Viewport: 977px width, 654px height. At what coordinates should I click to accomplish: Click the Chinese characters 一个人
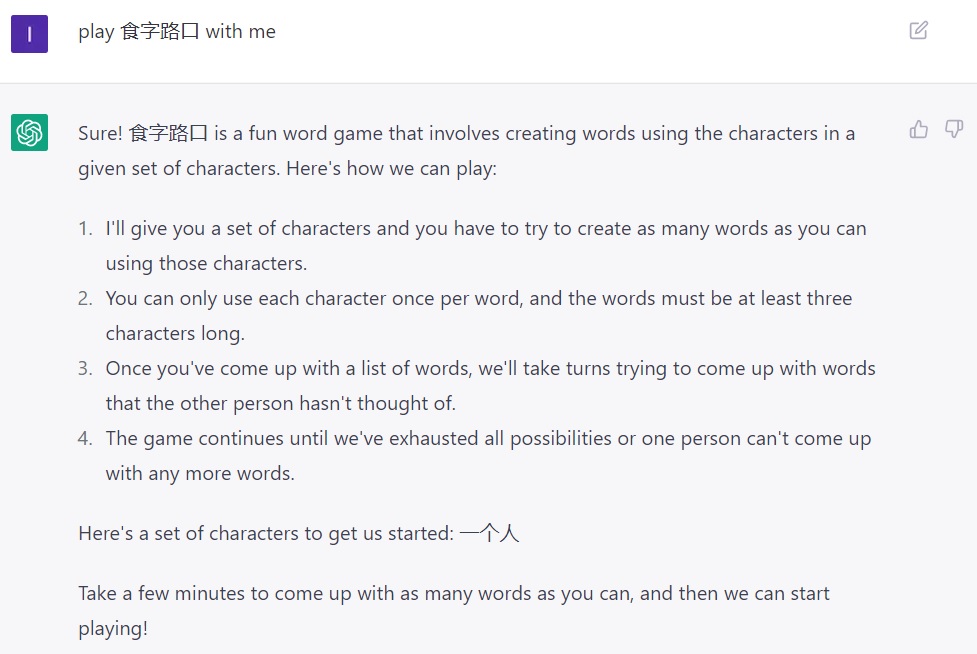(489, 533)
